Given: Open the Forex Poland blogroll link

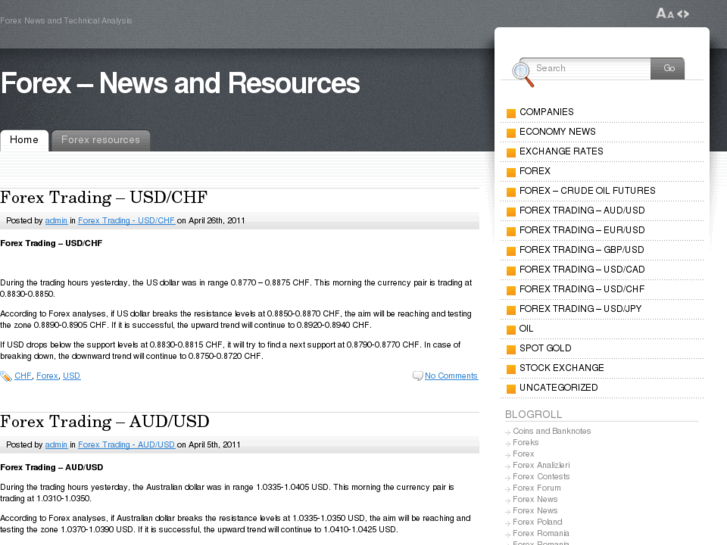Looking at the screenshot, I should (537, 522).
